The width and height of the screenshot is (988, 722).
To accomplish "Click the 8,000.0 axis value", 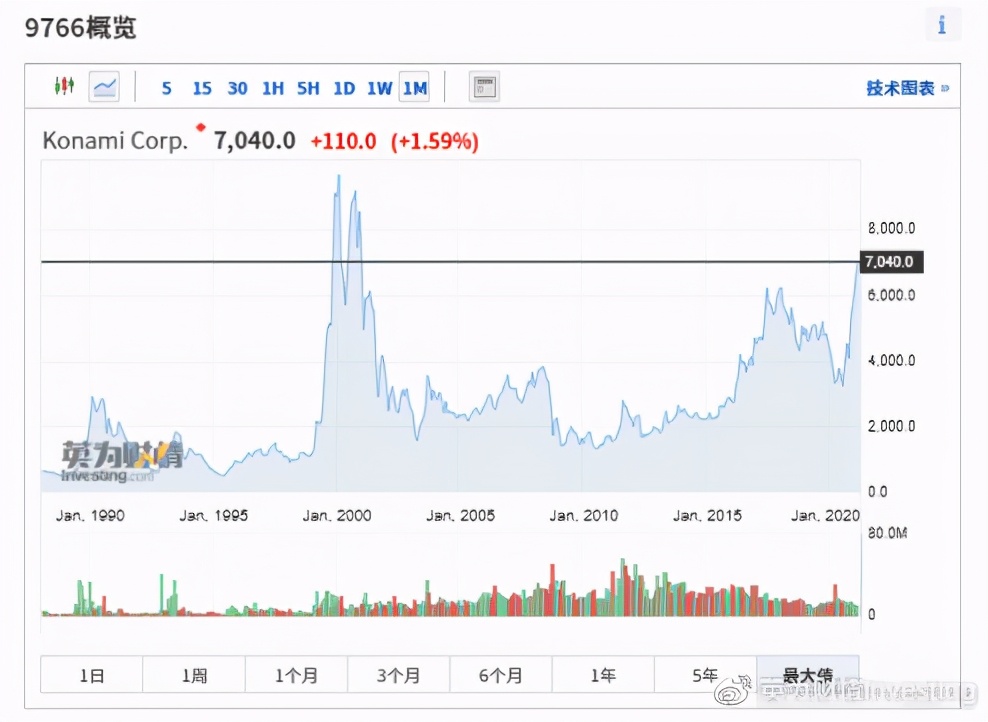I will 891,228.
